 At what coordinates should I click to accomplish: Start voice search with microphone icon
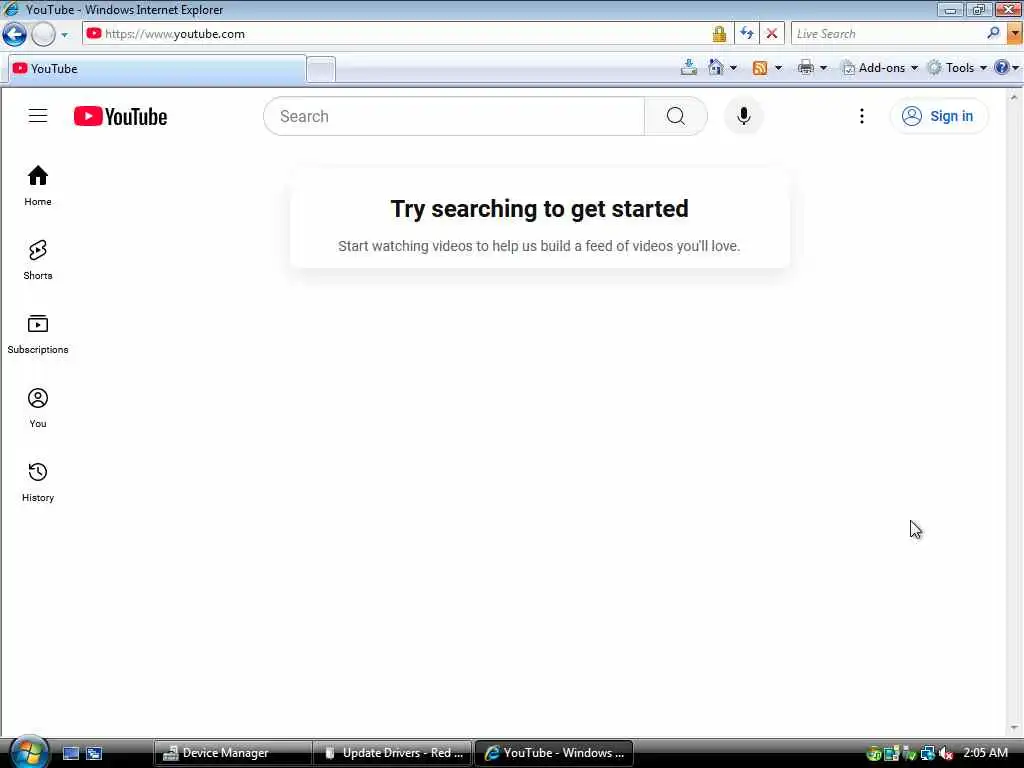tap(743, 116)
